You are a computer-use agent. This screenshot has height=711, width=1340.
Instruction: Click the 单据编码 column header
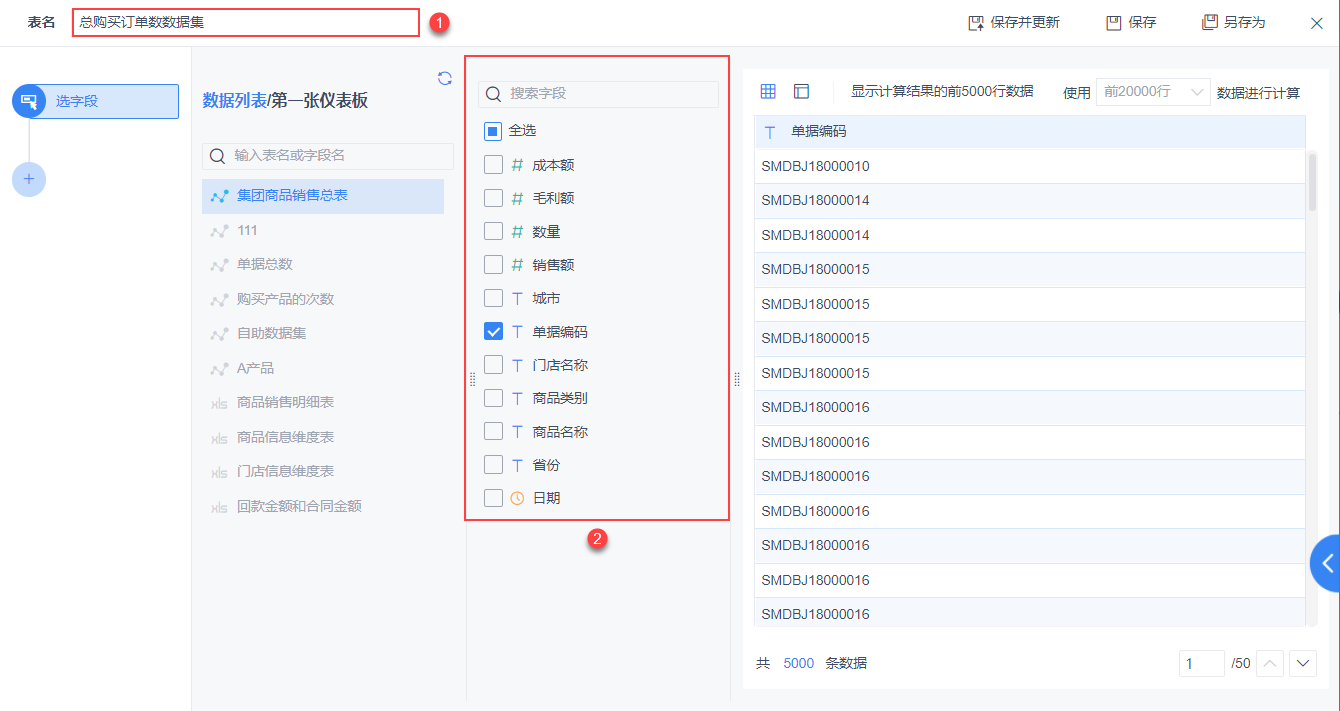(x=1030, y=131)
